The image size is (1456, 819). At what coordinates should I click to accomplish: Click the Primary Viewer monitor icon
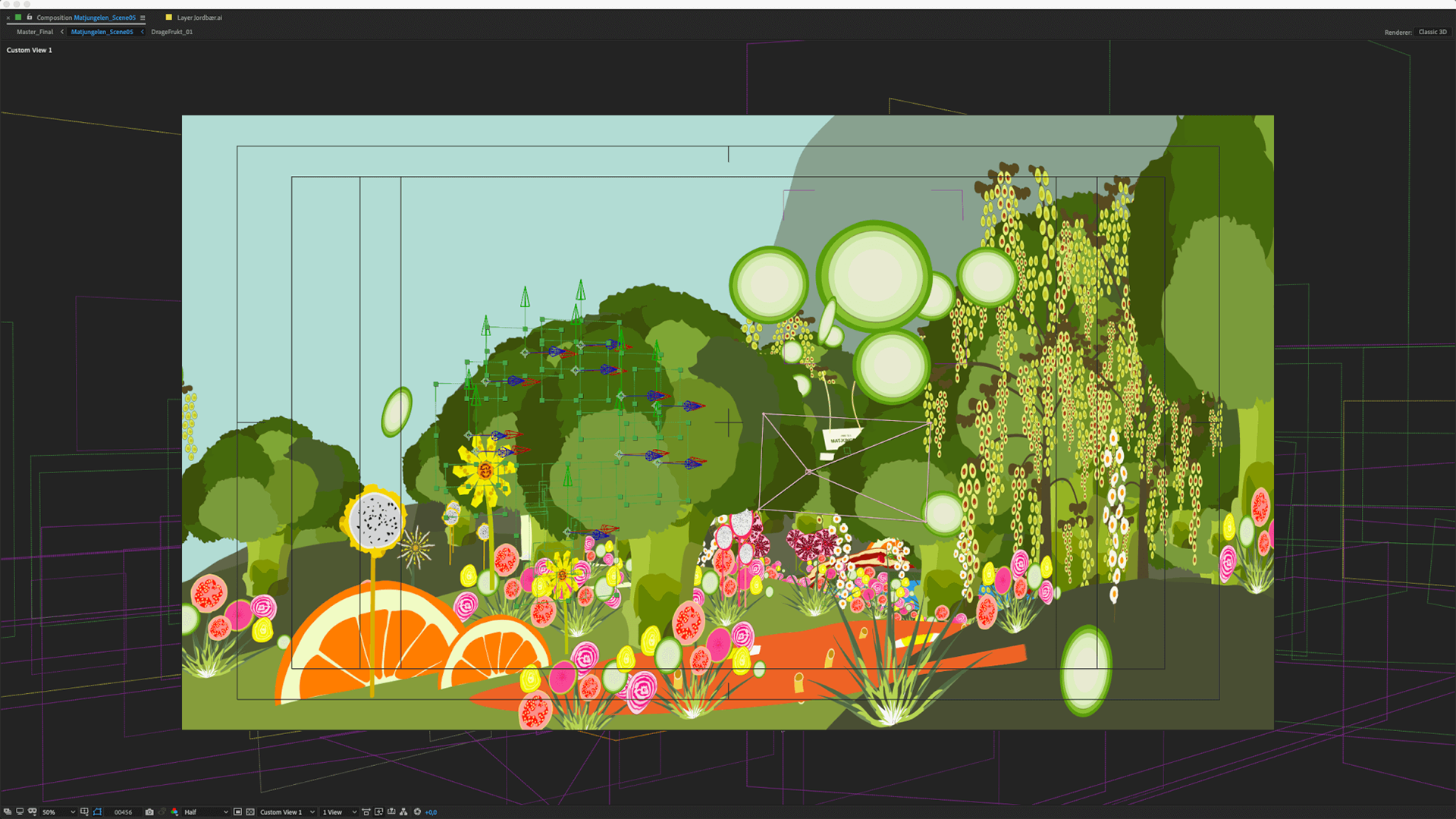pos(20,811)
